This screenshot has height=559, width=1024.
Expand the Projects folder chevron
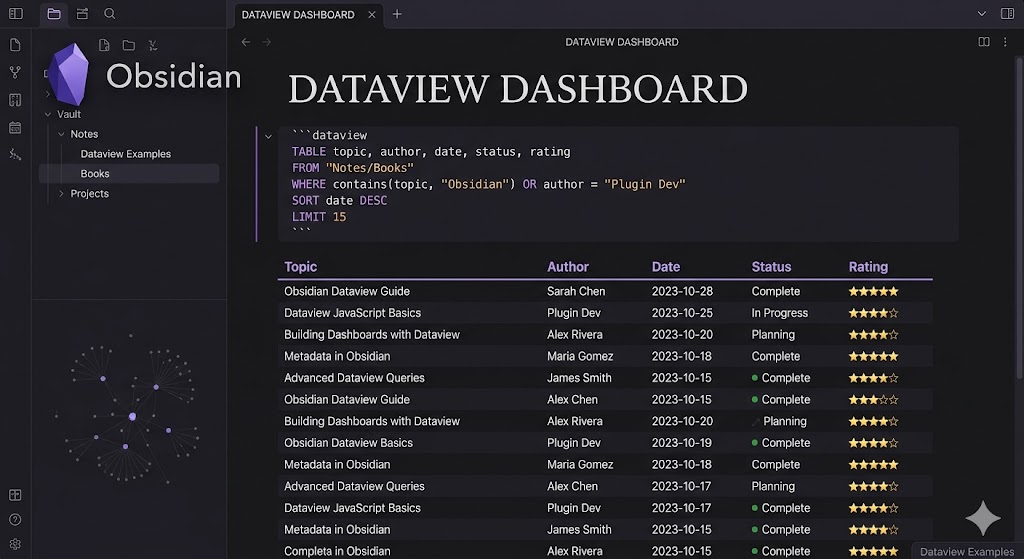pos(61,193)
